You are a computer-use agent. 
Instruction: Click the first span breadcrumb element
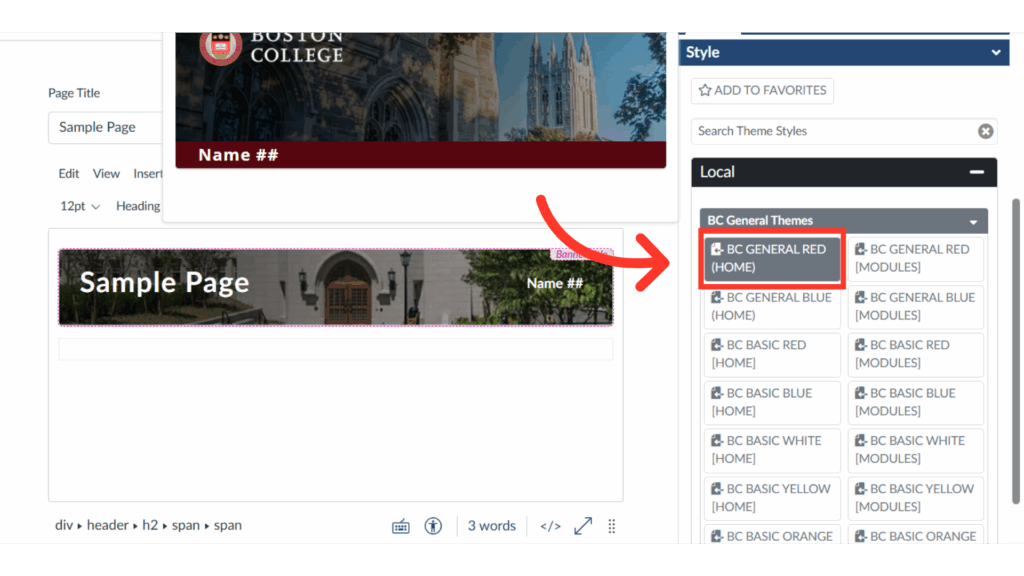[185, 525]
